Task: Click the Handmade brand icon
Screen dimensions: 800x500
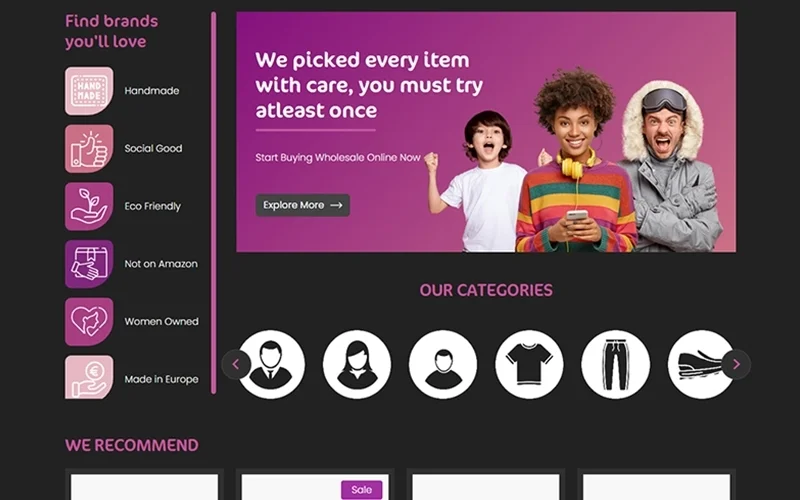Action: click(89, 91)
